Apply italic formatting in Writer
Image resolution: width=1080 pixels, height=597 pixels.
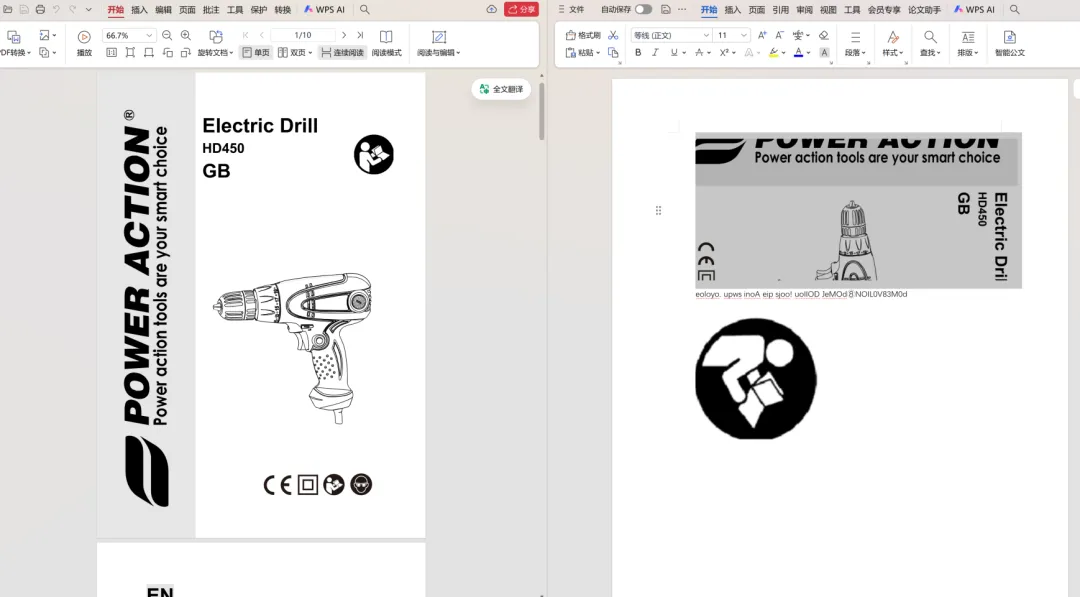(x=655, y=52)
